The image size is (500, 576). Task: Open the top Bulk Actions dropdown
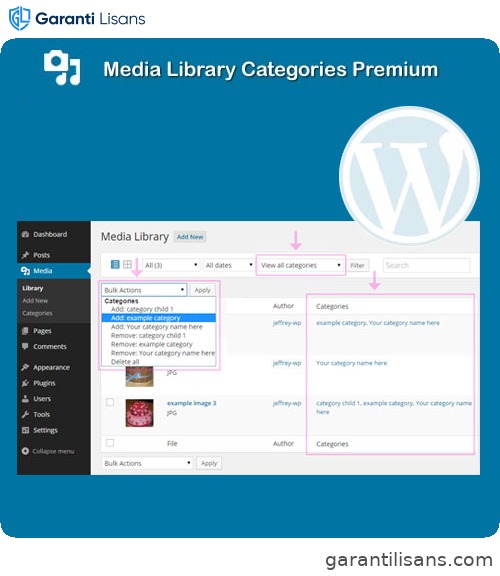tap(144, 290)
